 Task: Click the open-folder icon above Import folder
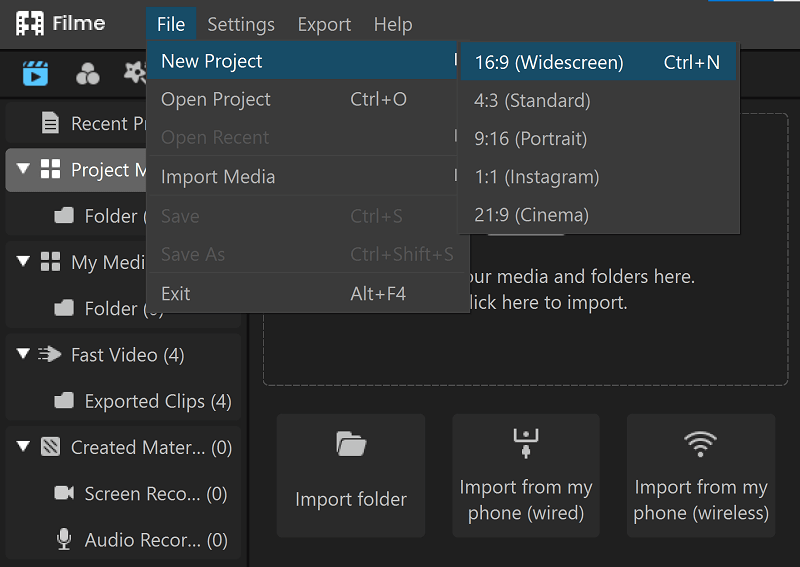tap(351, 443)
